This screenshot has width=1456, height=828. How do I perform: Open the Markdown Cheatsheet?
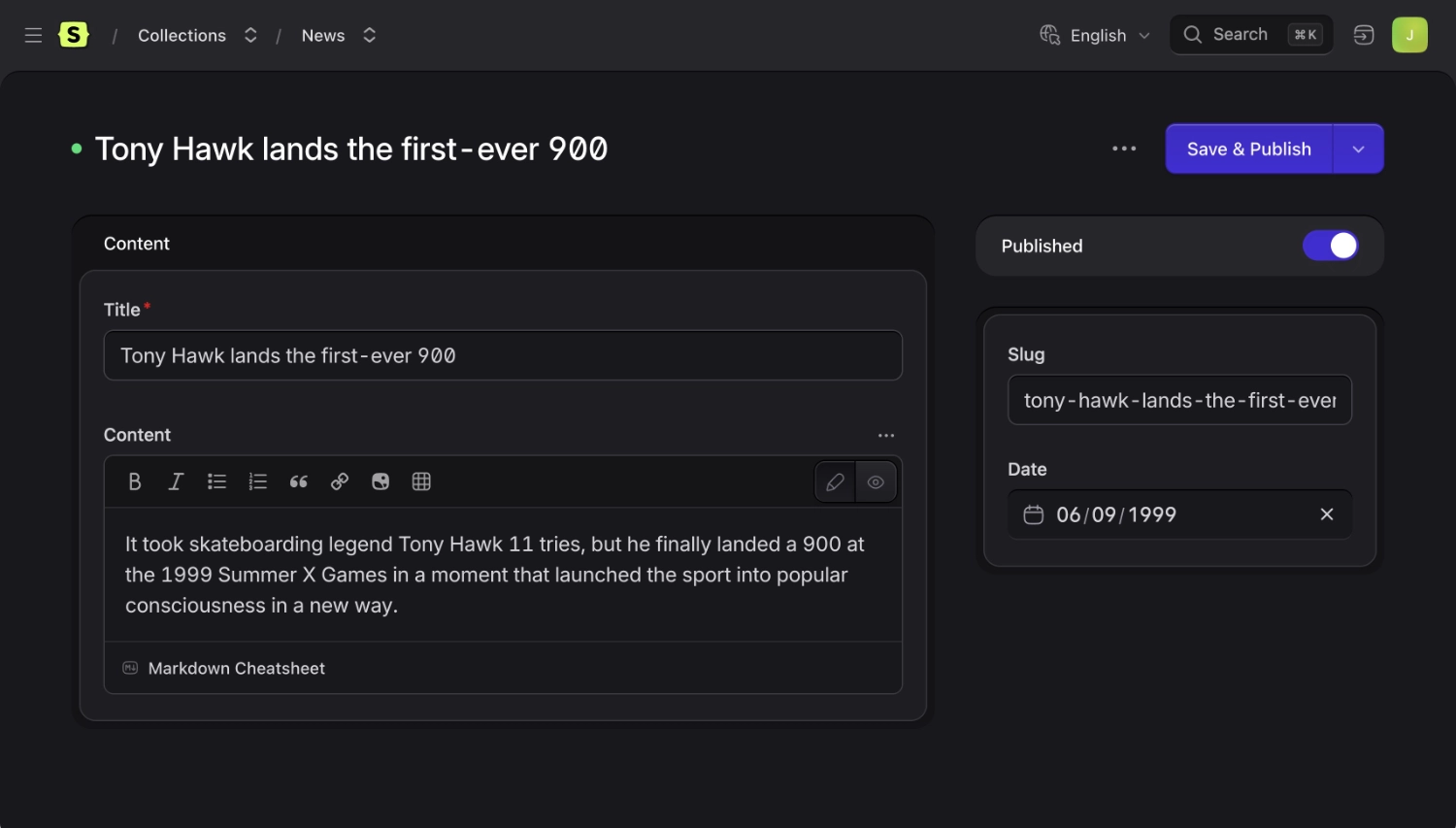coord(236,668)
